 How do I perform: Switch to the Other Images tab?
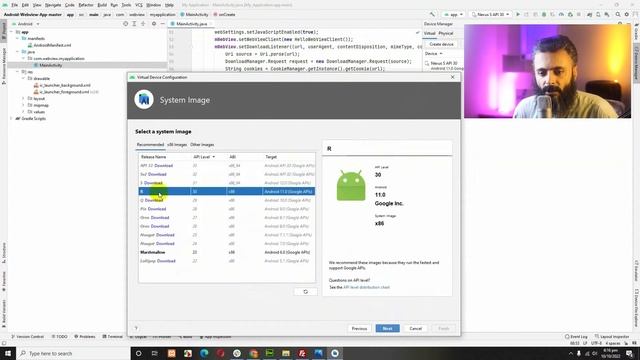pos(202,144)
